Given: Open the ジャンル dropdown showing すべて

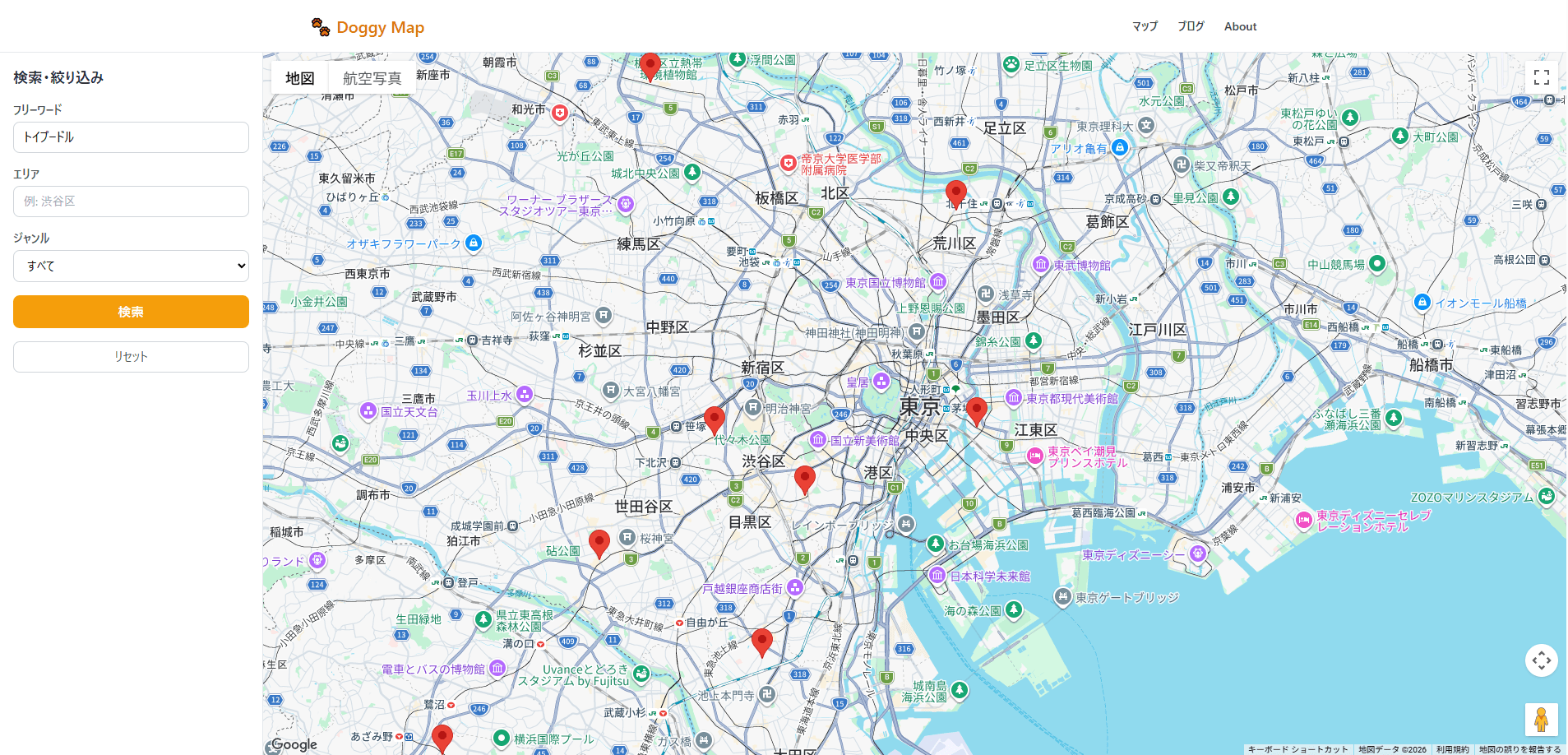Looking at the screenshot, I should pos(131,266).
